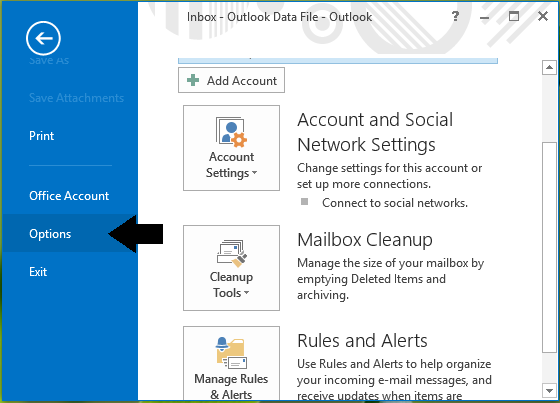560x403 pixels.
Task: Follow Connect to social networks link
Action: (x=395, y=203)
